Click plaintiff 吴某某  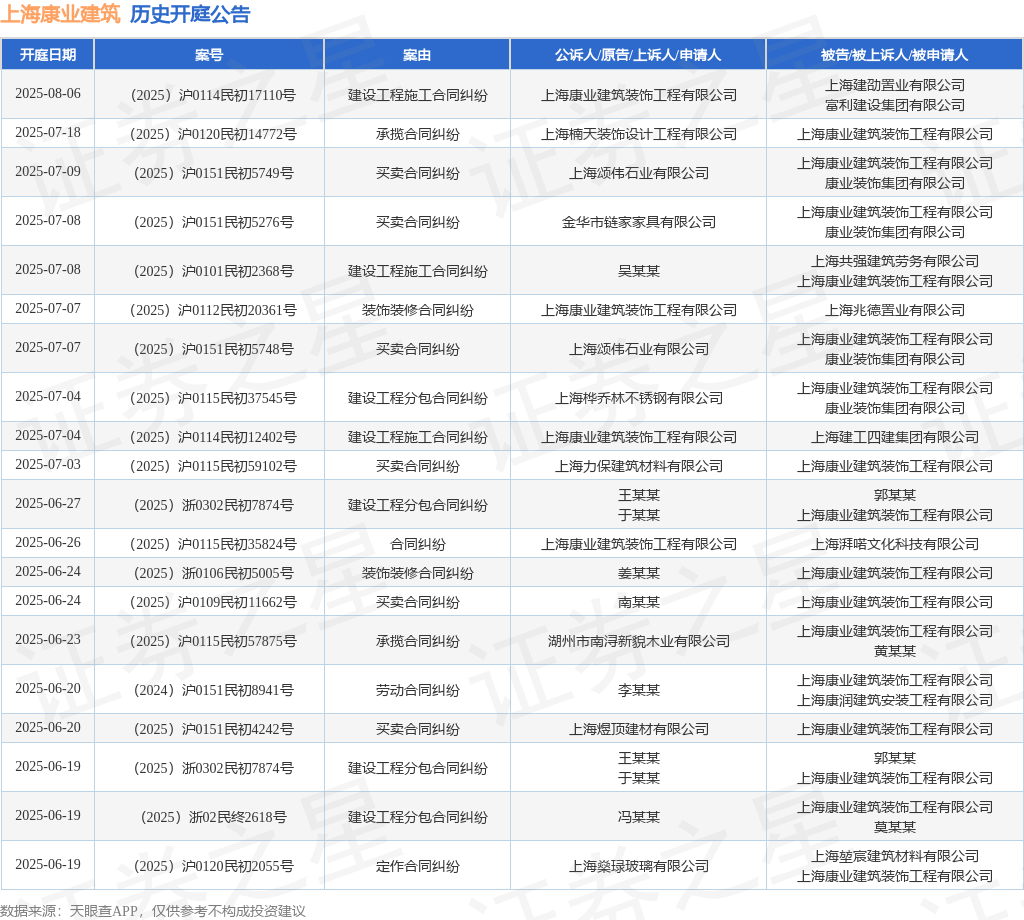tap(639, 272)
